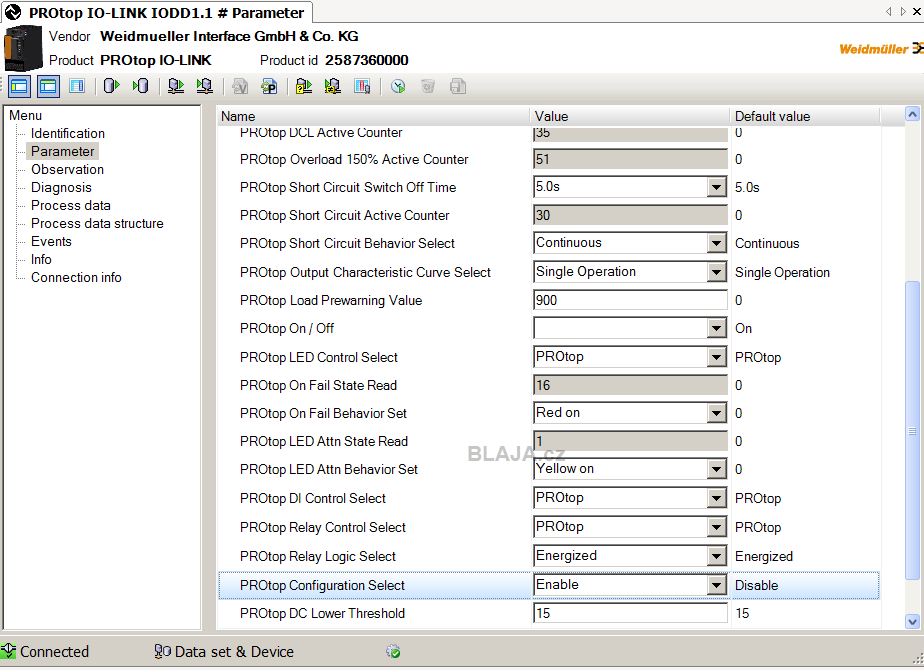Click the cylinder icon with arrow pointing in
This screenshot has height=670, width=924.
click(140, 87)
